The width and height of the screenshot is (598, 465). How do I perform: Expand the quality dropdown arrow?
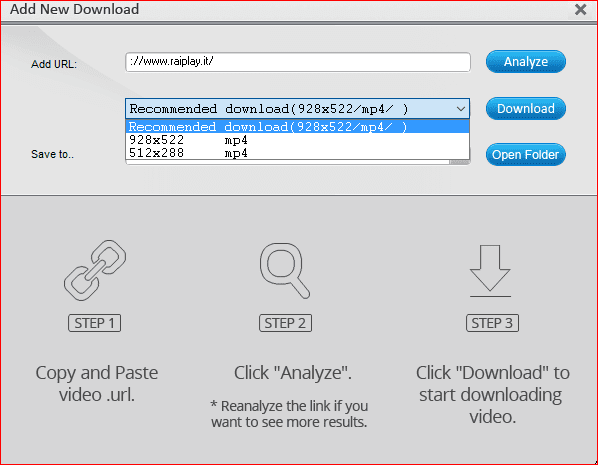click(461, 109)
